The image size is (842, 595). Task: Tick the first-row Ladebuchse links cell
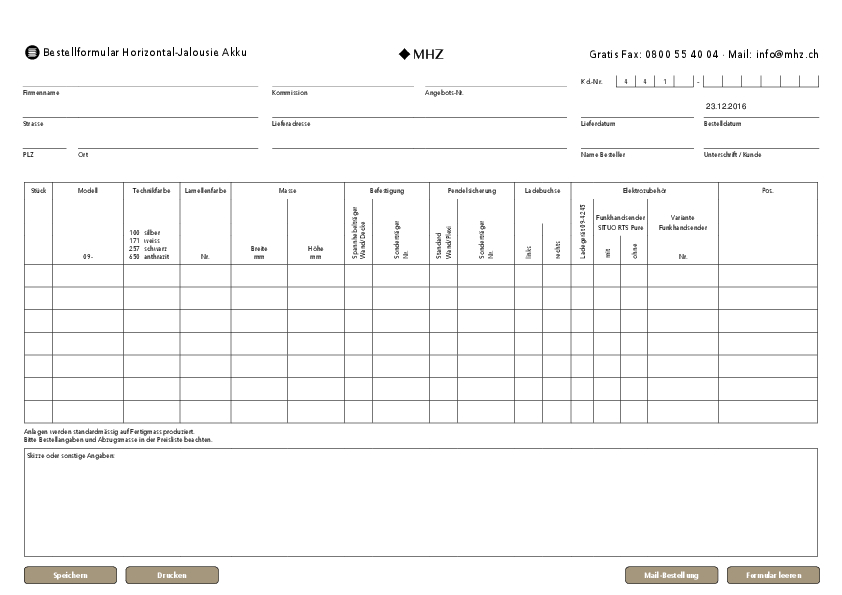click(x=527, y=275)
